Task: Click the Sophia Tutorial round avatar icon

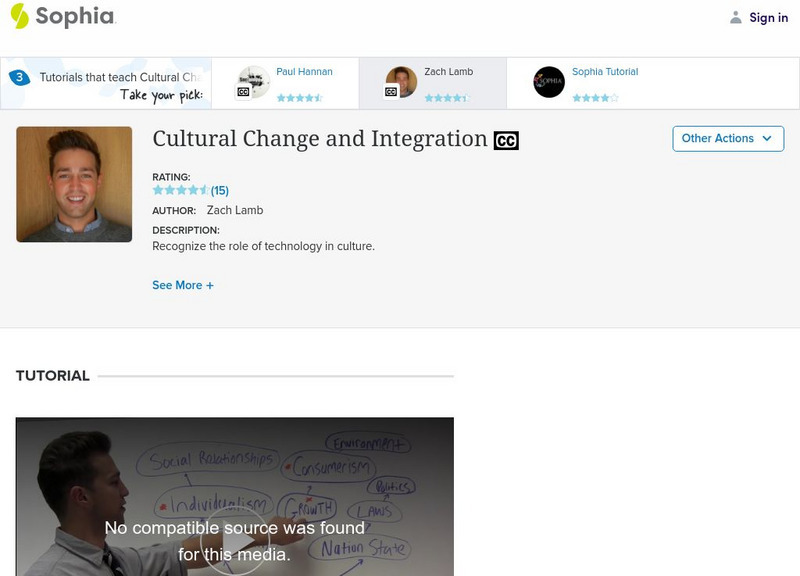Action: click(549, 82)
